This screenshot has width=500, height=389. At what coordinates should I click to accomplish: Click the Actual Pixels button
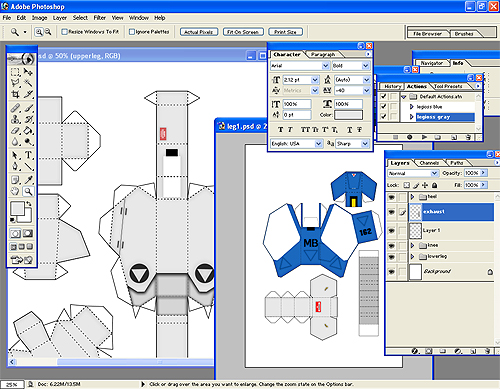tap(199, 32)
